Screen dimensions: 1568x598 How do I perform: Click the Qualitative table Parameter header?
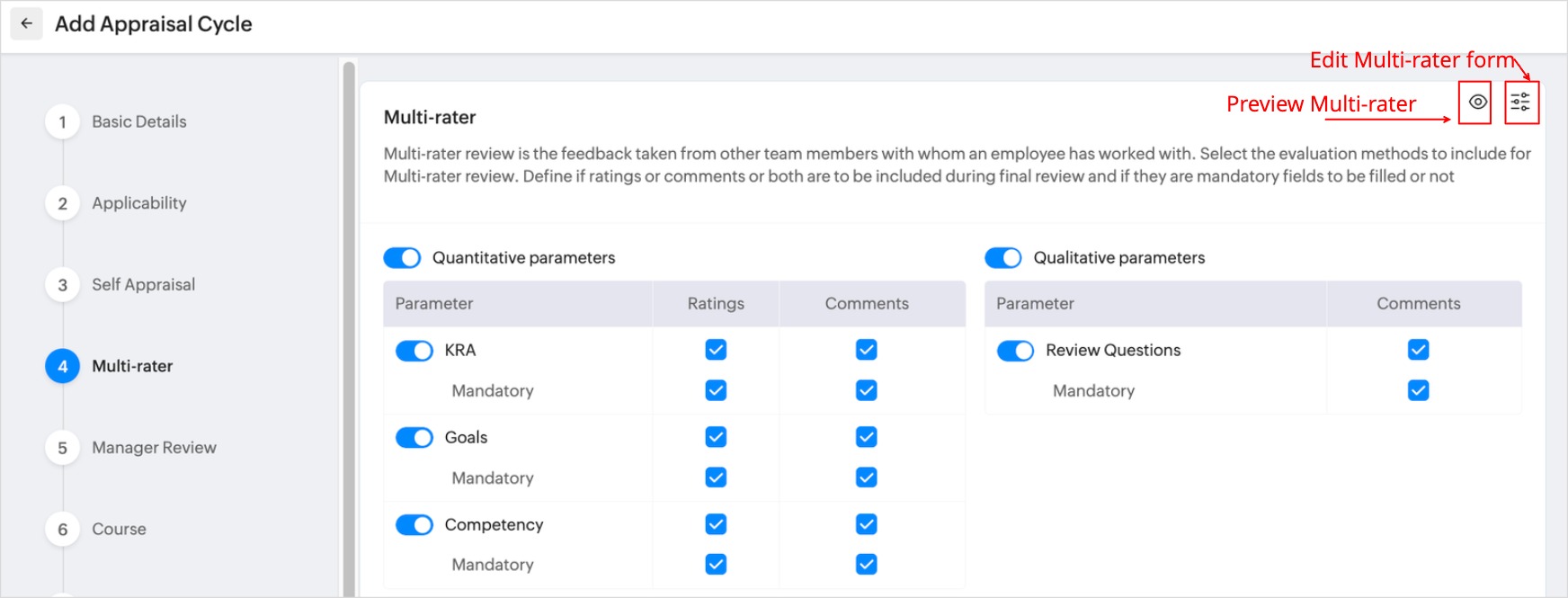[1035, 304]
